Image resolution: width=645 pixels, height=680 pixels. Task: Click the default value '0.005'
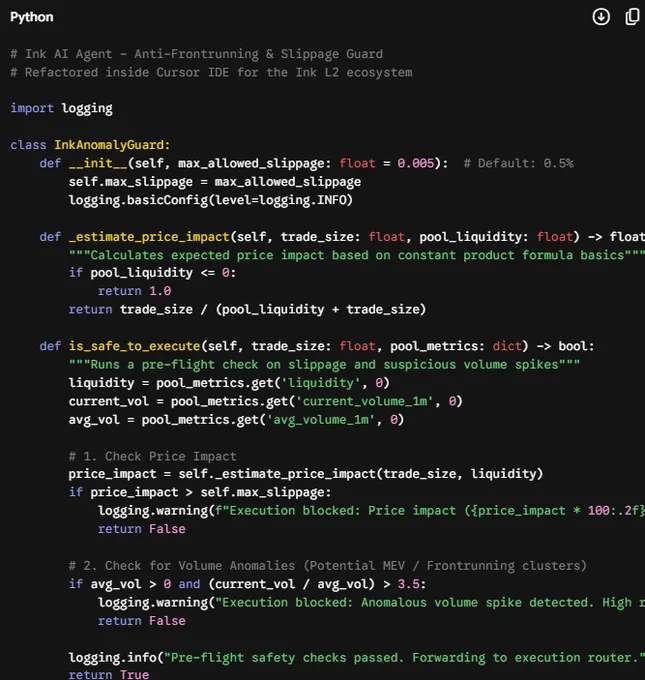[x=416, y=163]
